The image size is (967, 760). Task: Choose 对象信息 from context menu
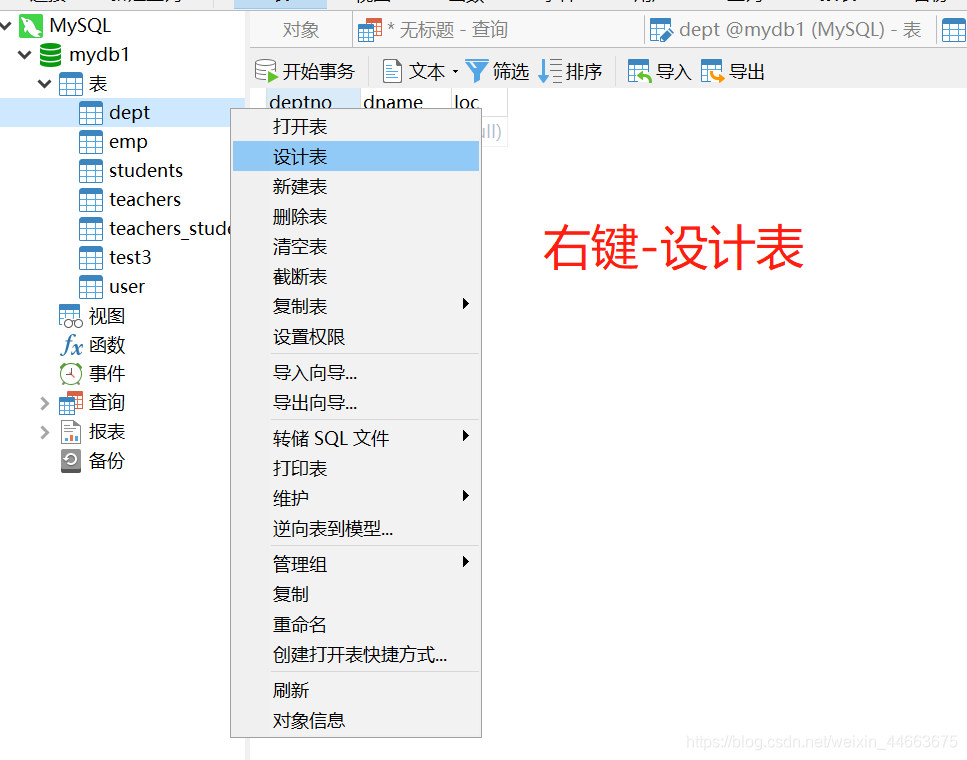[x=356, y=721]
